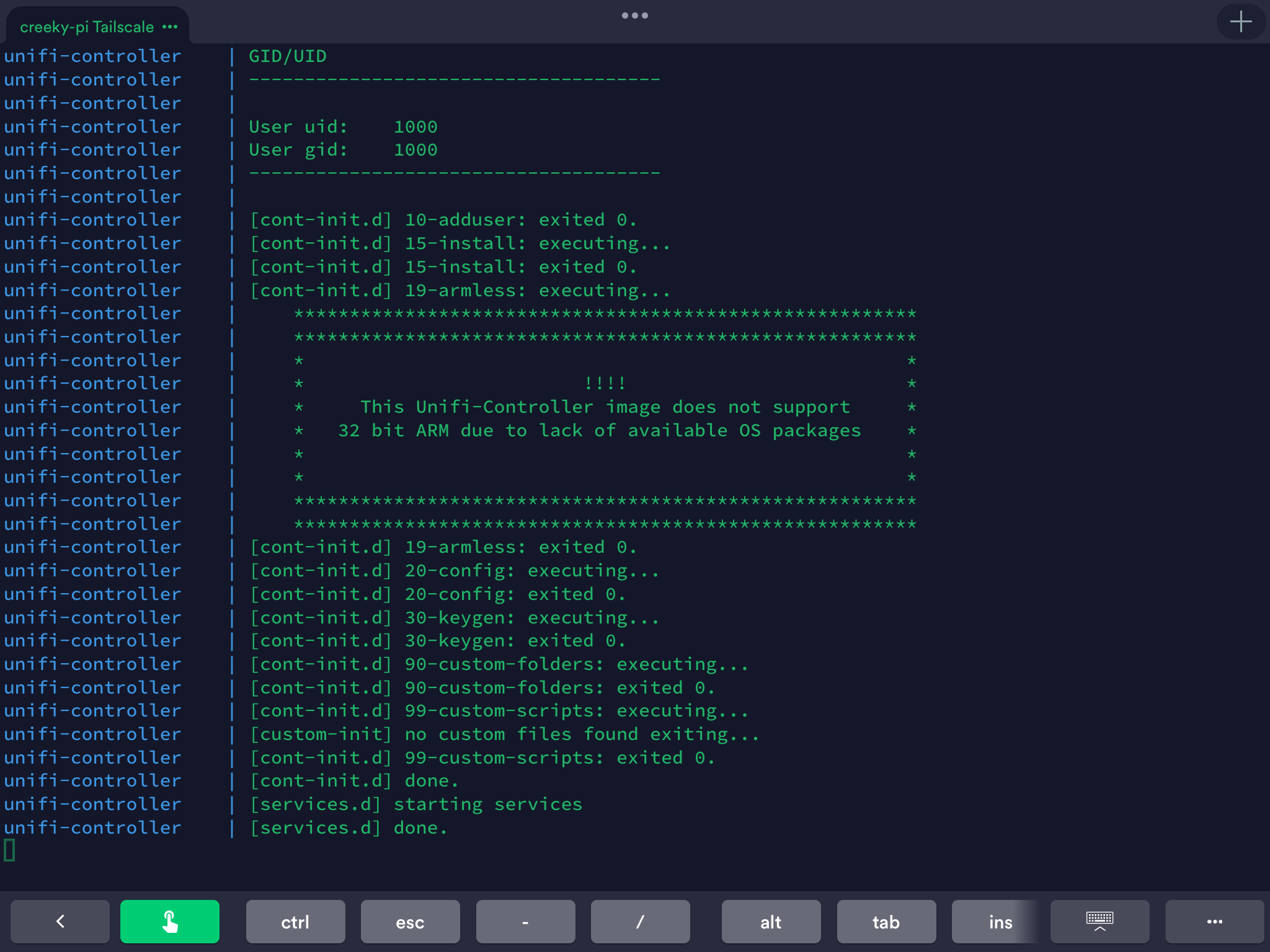Enable the ctrl modifier key

[295, 922]
